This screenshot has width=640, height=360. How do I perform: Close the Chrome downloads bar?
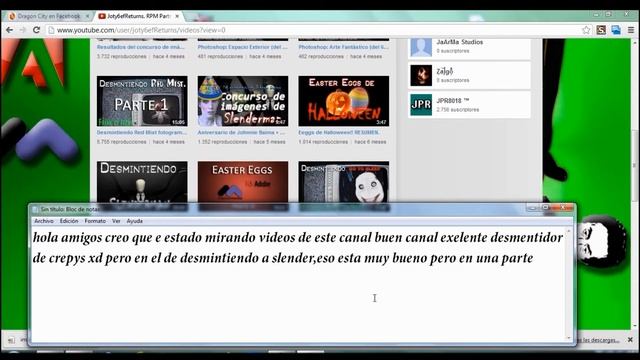click(630, 340)
